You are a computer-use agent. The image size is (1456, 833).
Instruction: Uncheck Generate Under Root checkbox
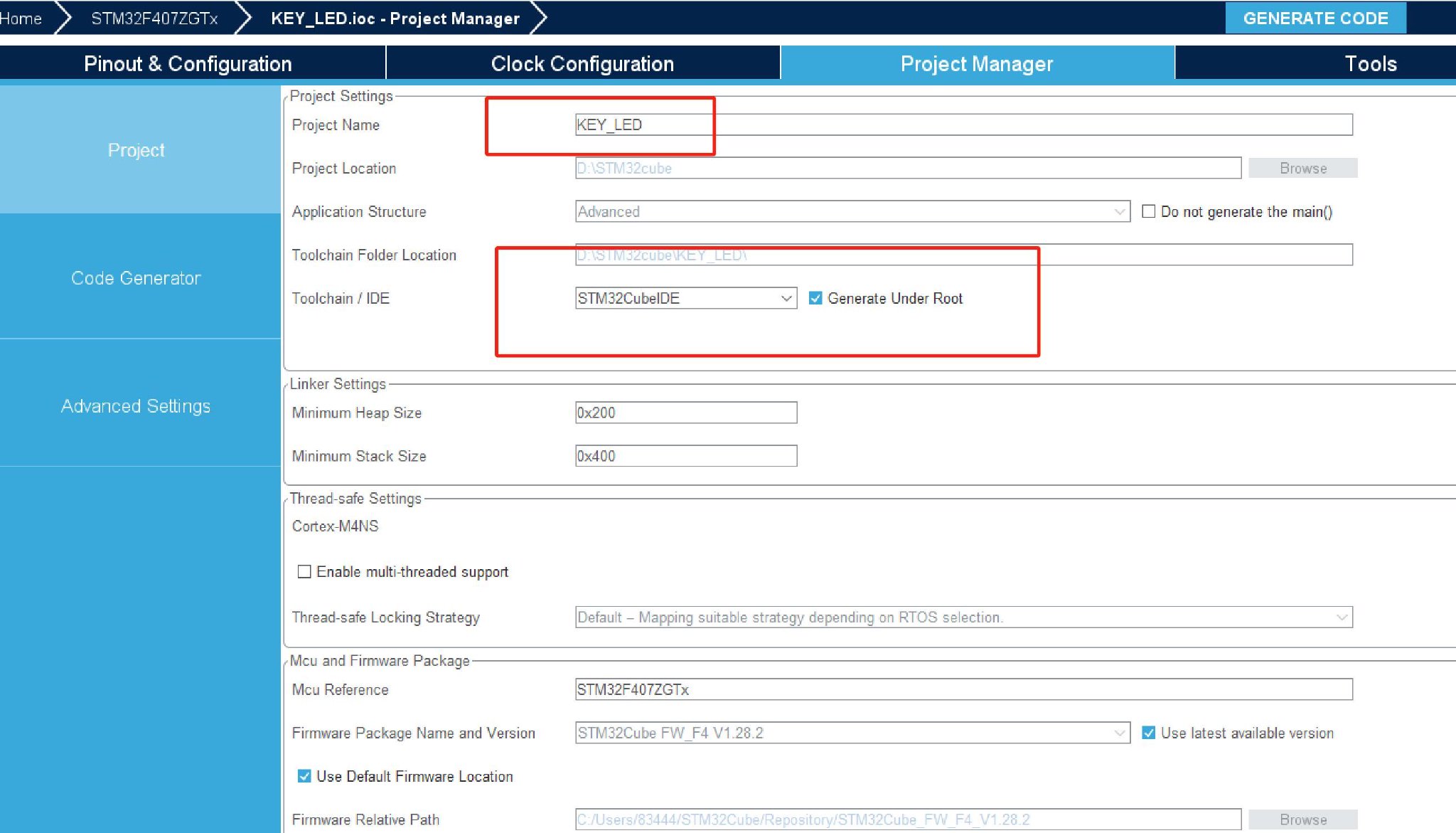pyautogui.click(x=815, y=298)
